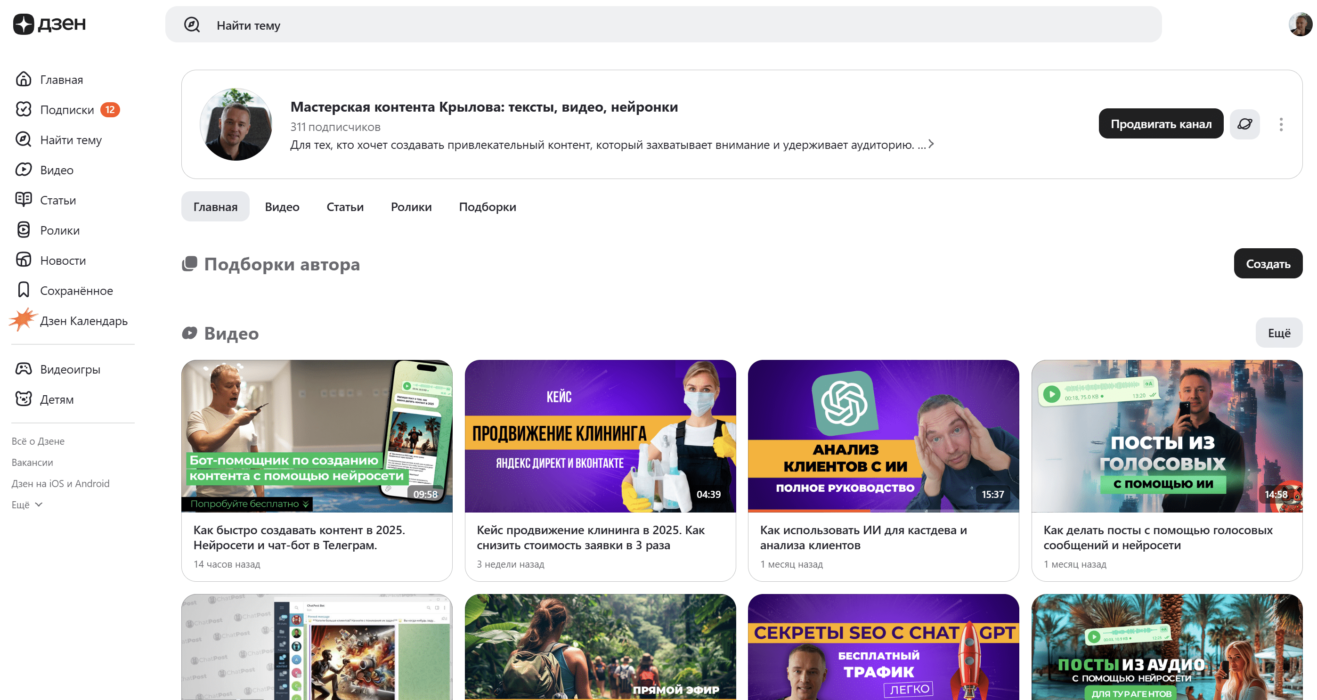Click the Найти тему search field
Screen dimensions: 1317x700
663,25
